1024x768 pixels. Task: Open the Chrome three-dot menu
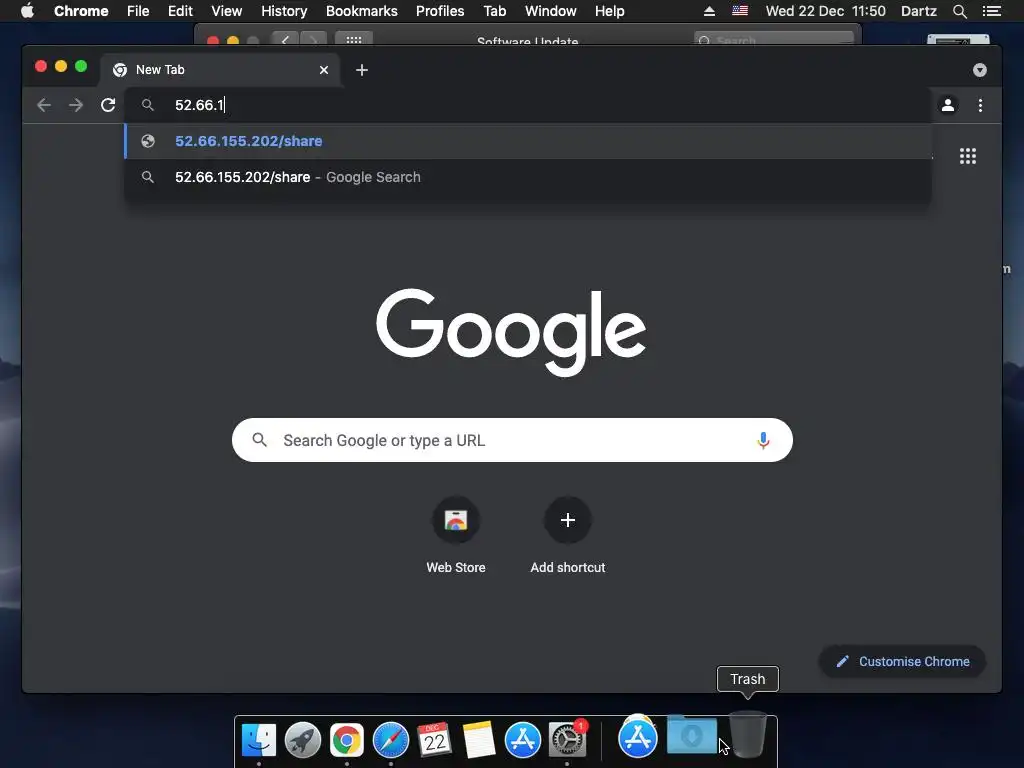tap(980, 105)
